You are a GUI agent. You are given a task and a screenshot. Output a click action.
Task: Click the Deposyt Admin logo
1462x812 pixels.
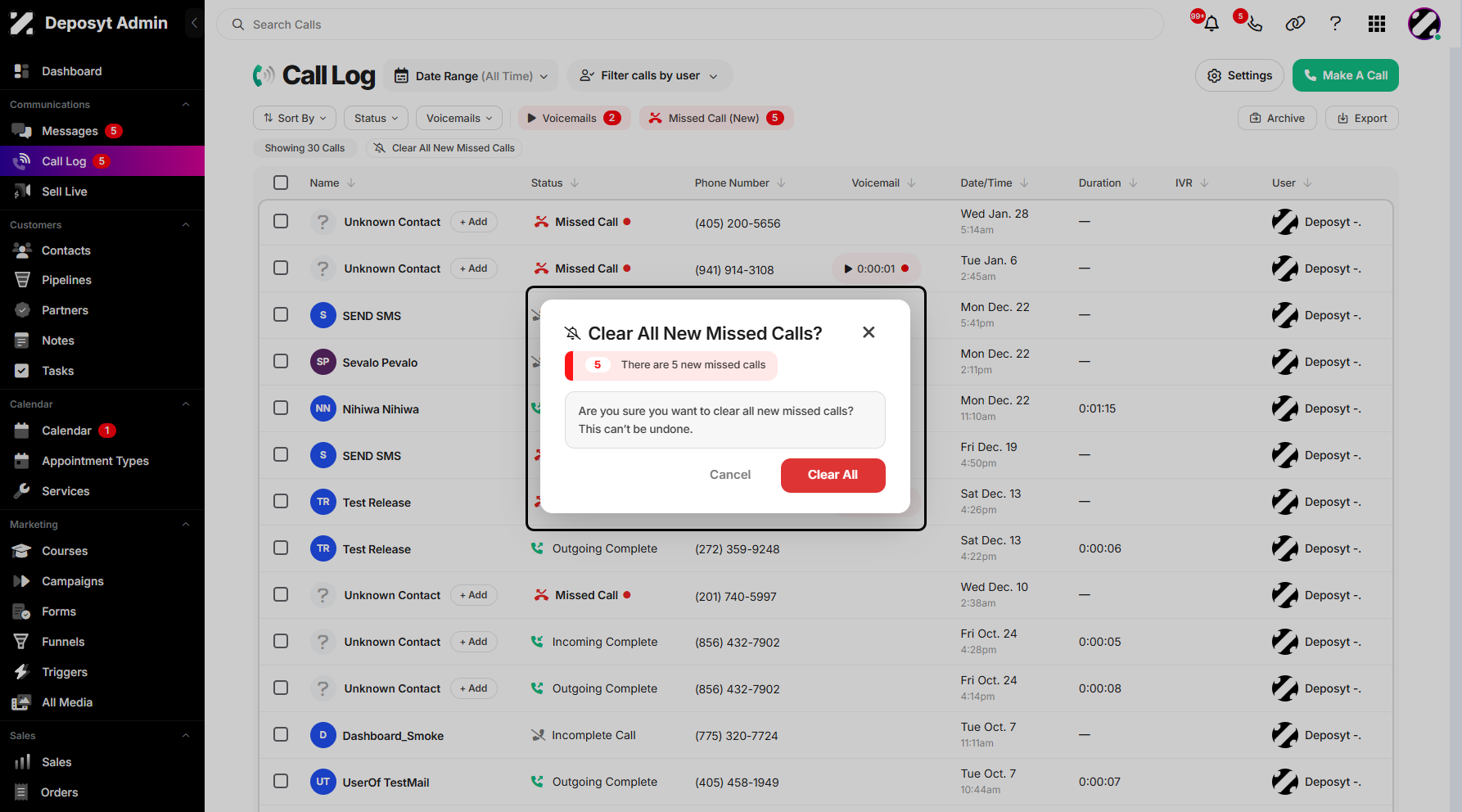[x=22, y=23]
